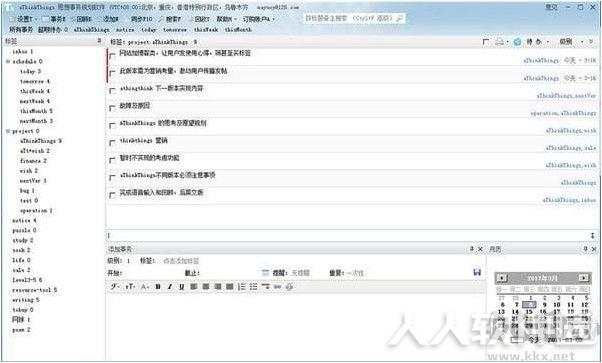
Task: Check the aThinkThings 营销 task checkbox
Action: coord(112,143)
